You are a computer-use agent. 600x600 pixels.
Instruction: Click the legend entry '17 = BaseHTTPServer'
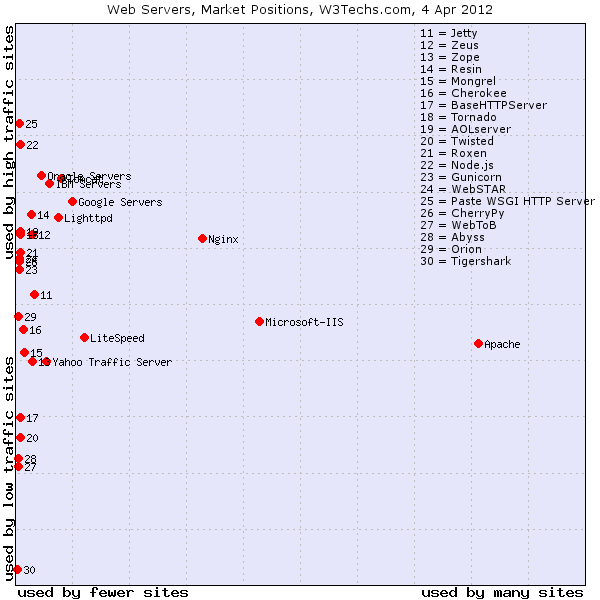[484, 105]
